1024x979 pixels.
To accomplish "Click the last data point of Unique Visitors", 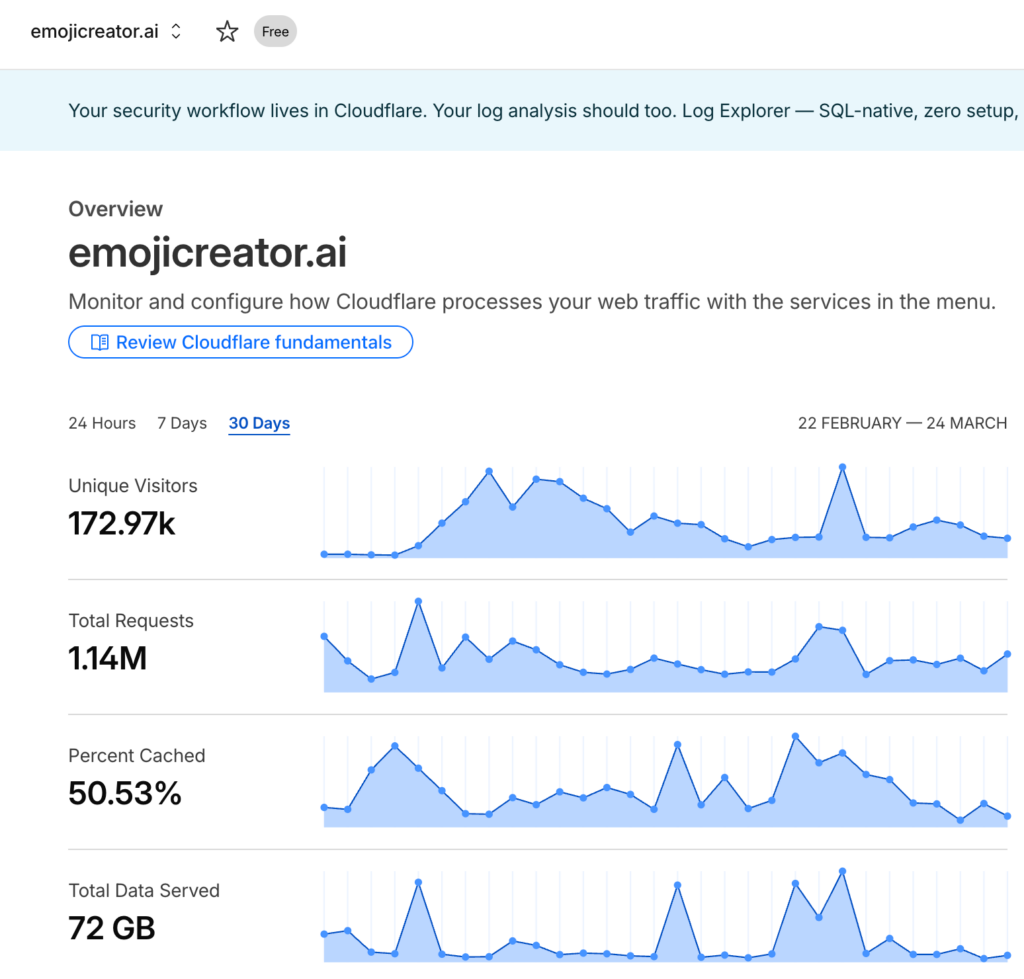I will (1007, 538).
